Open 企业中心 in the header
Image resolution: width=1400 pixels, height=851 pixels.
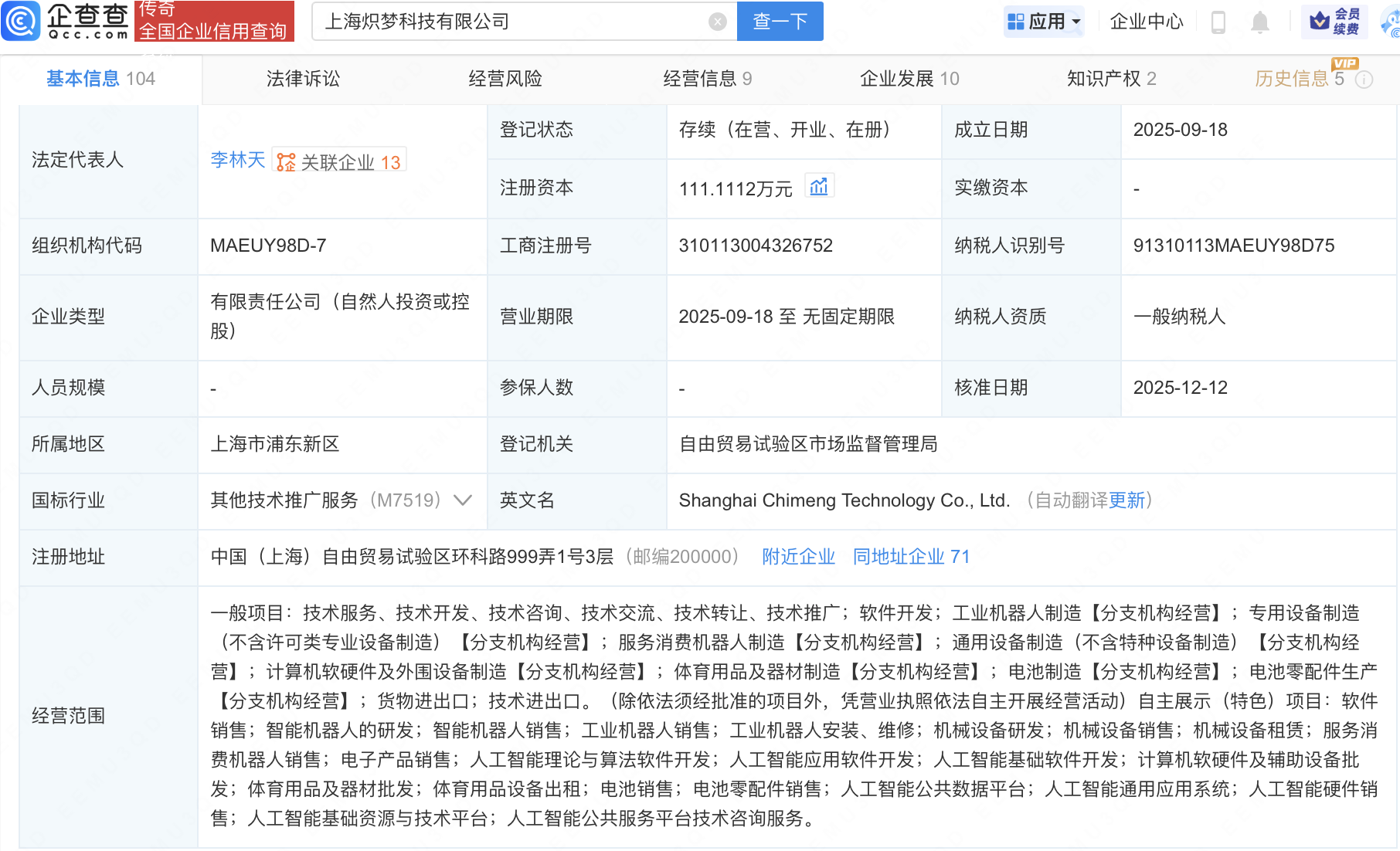coord(1146,22)
